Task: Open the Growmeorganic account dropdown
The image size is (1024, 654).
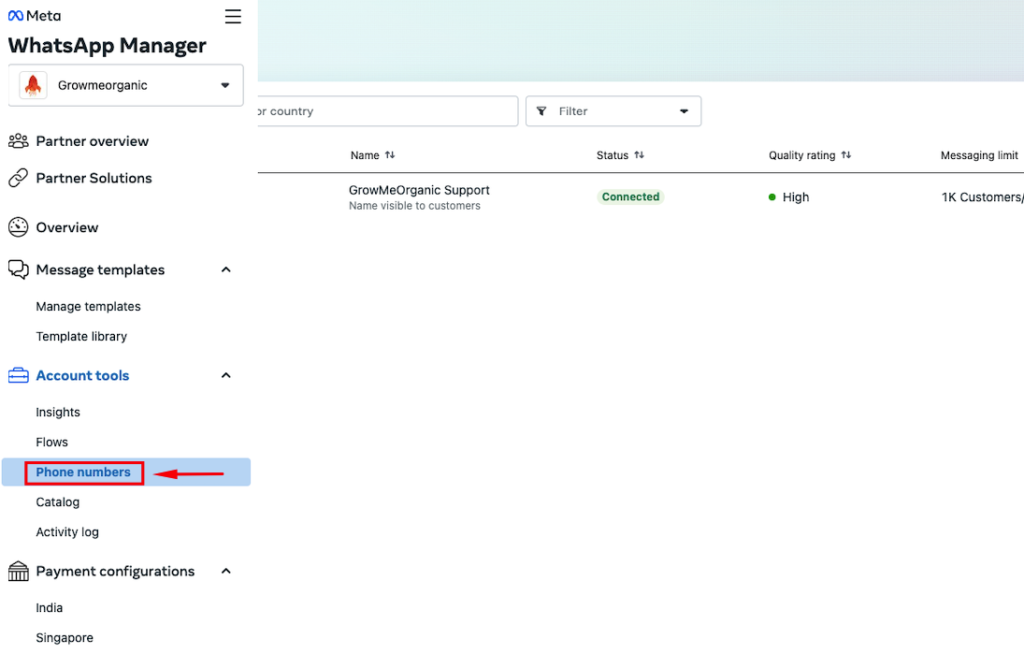Action: 125,85
